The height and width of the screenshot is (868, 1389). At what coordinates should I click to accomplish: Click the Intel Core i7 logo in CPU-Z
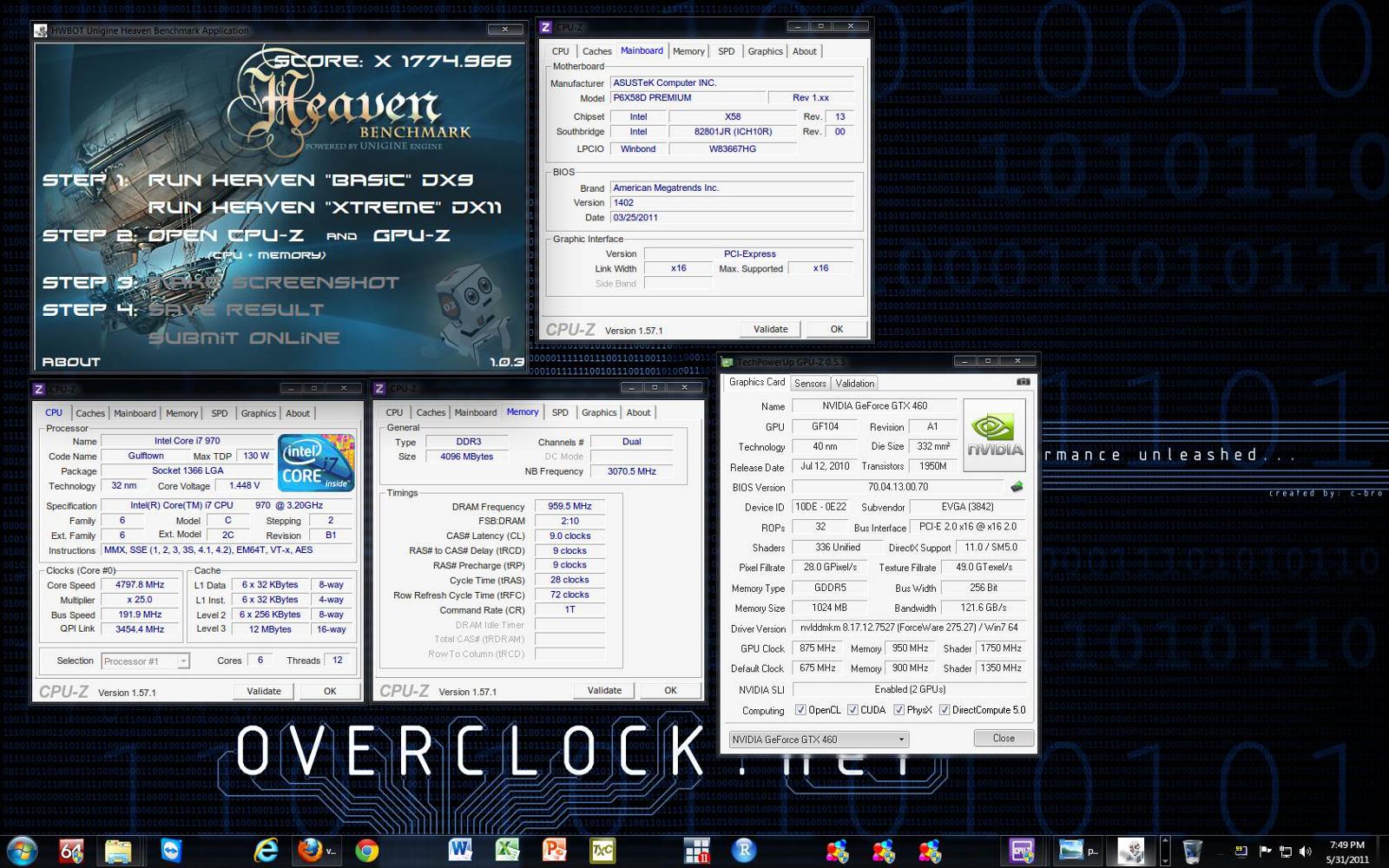315,462
